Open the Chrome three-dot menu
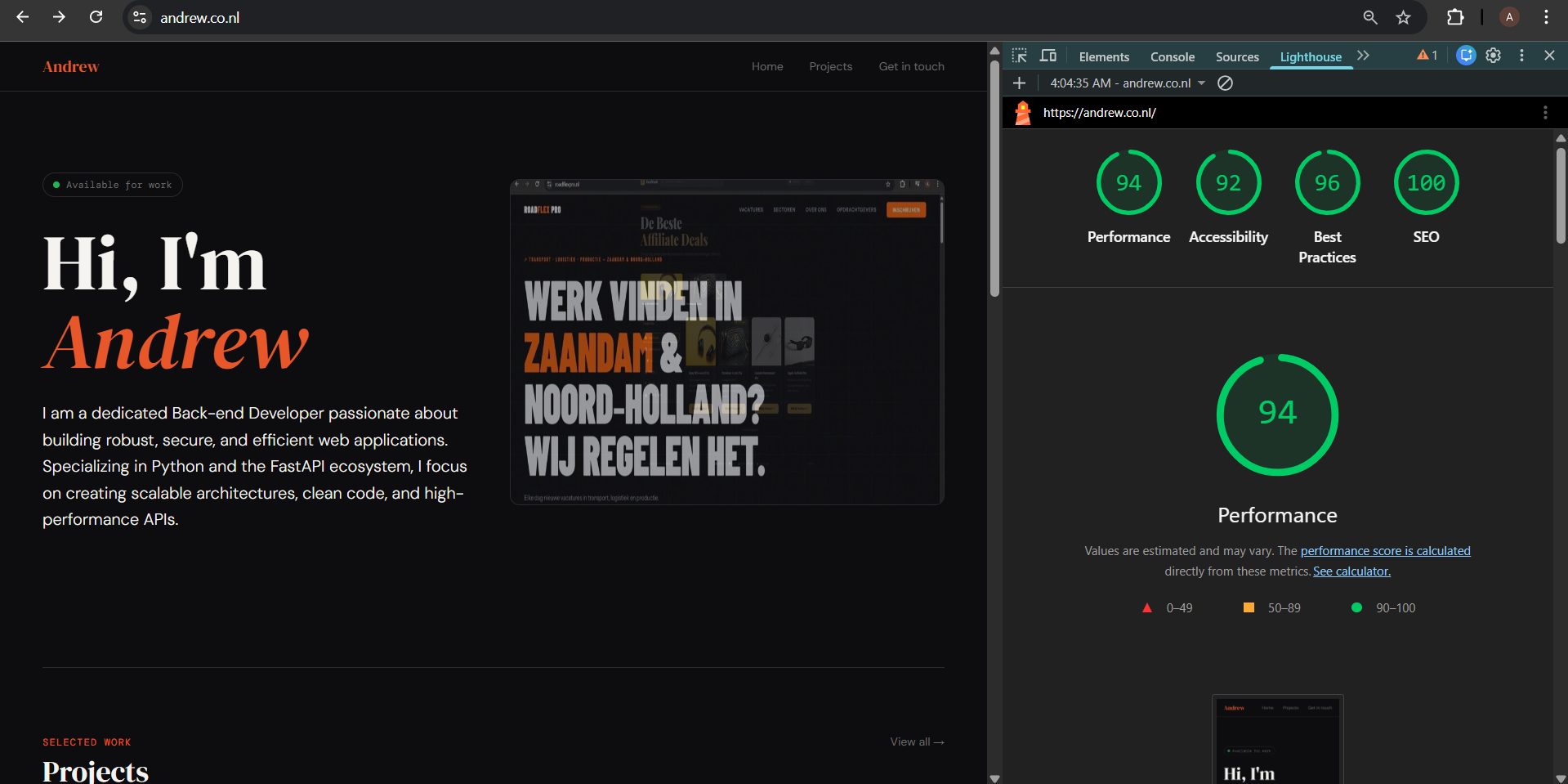 [1546, 17]
